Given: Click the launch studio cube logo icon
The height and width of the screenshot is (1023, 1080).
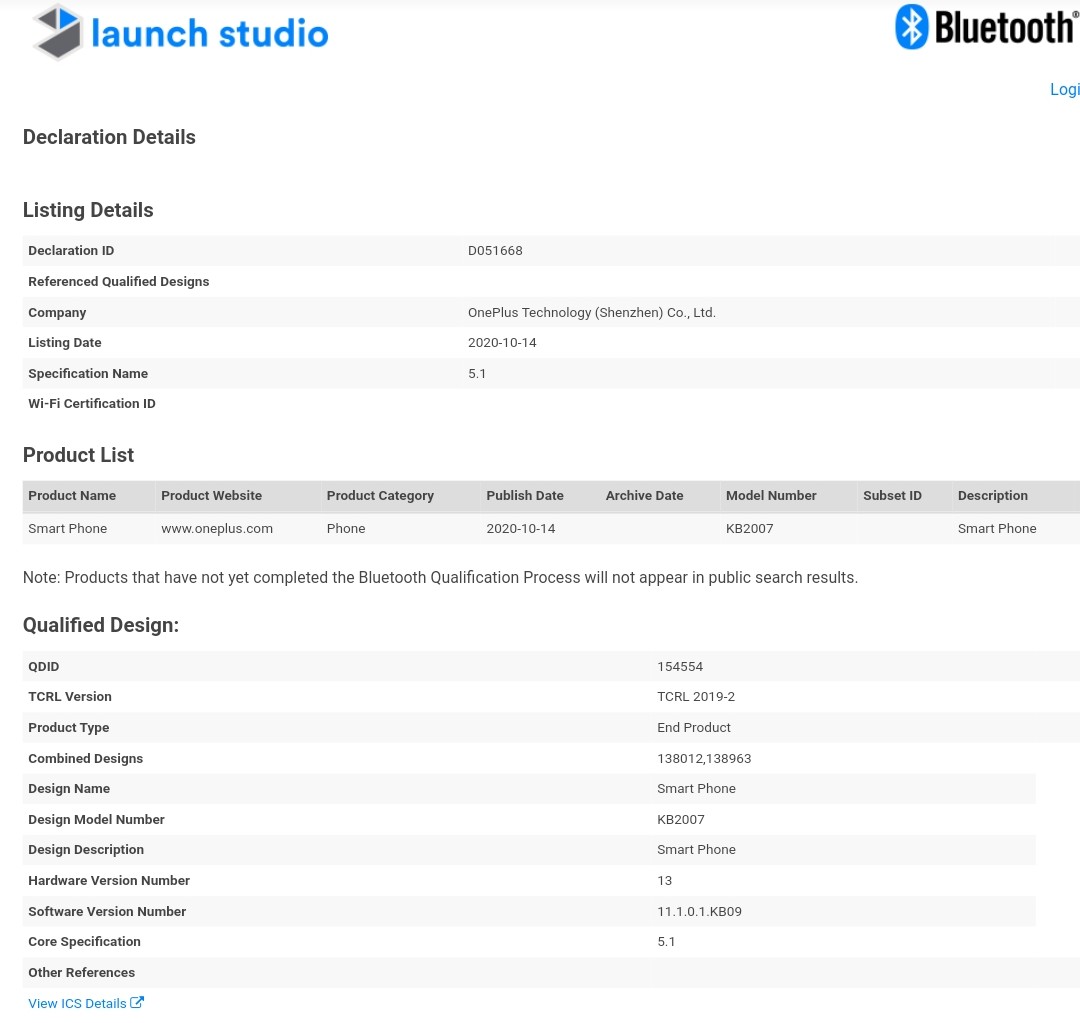Looking at the screenshot, I should click(58, 32).
